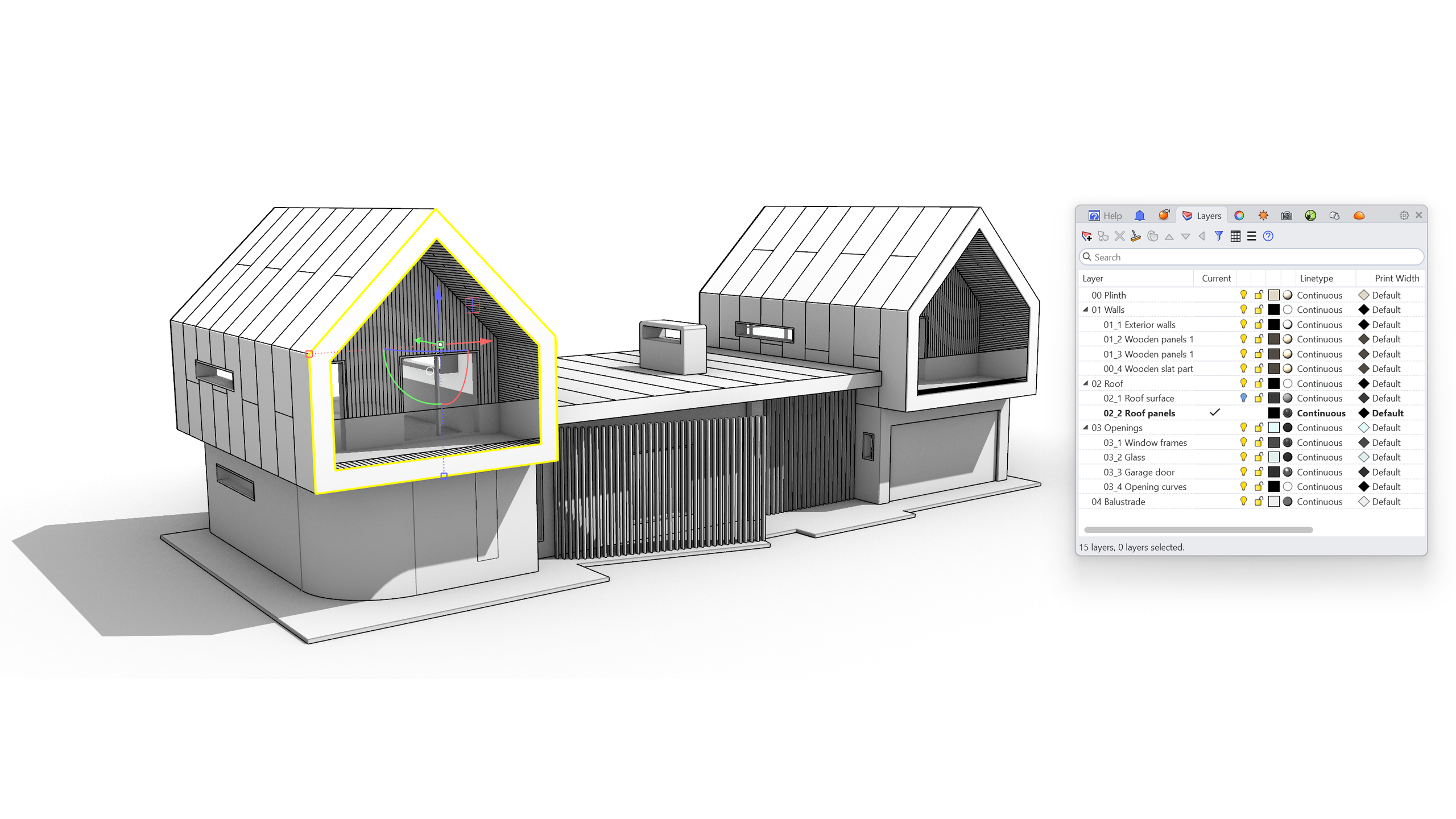Image resolution: width=1456 pixels, height=819 pixels.
Task: Click the print color diamond for 04 Balustrade
Action: [1364, 502]
